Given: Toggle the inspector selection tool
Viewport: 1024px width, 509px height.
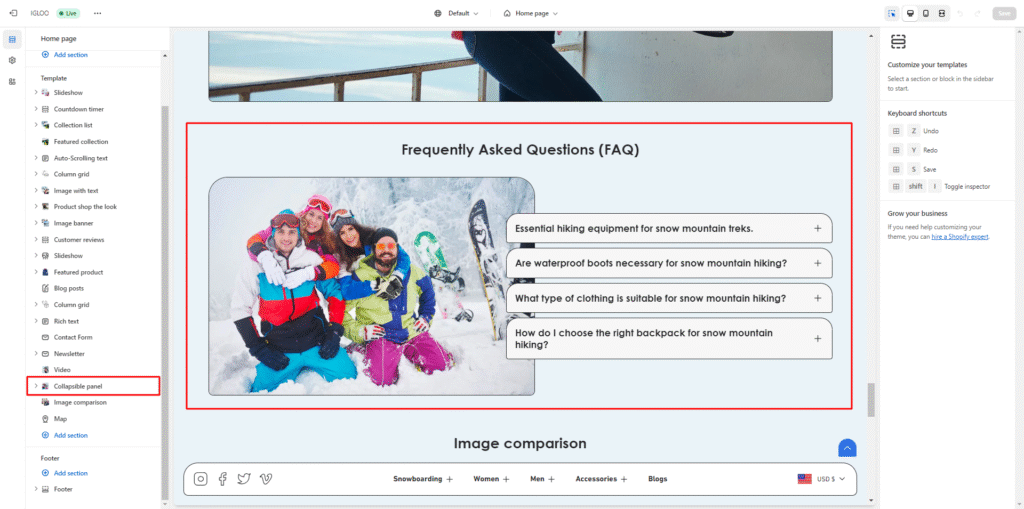Looking at the screenshot, I should click(x=892, y=13).
